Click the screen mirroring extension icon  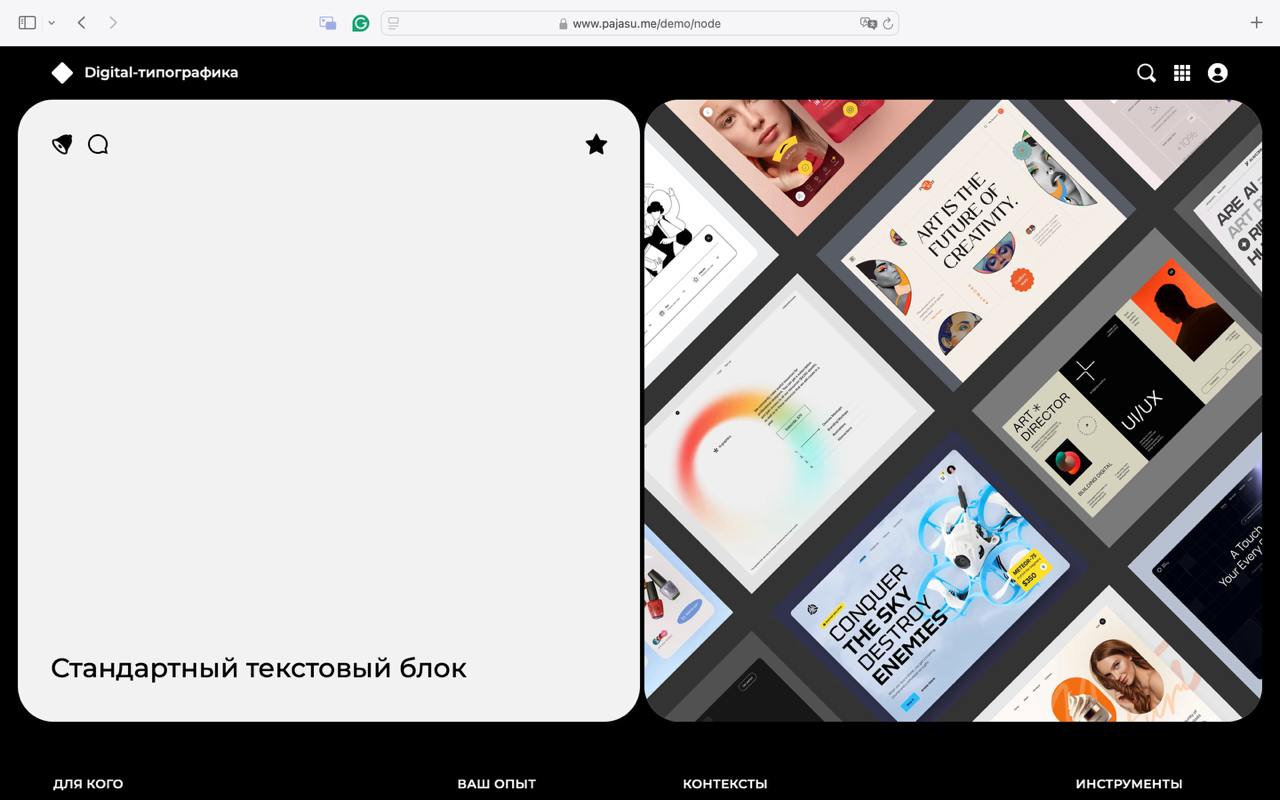(327, 23)
